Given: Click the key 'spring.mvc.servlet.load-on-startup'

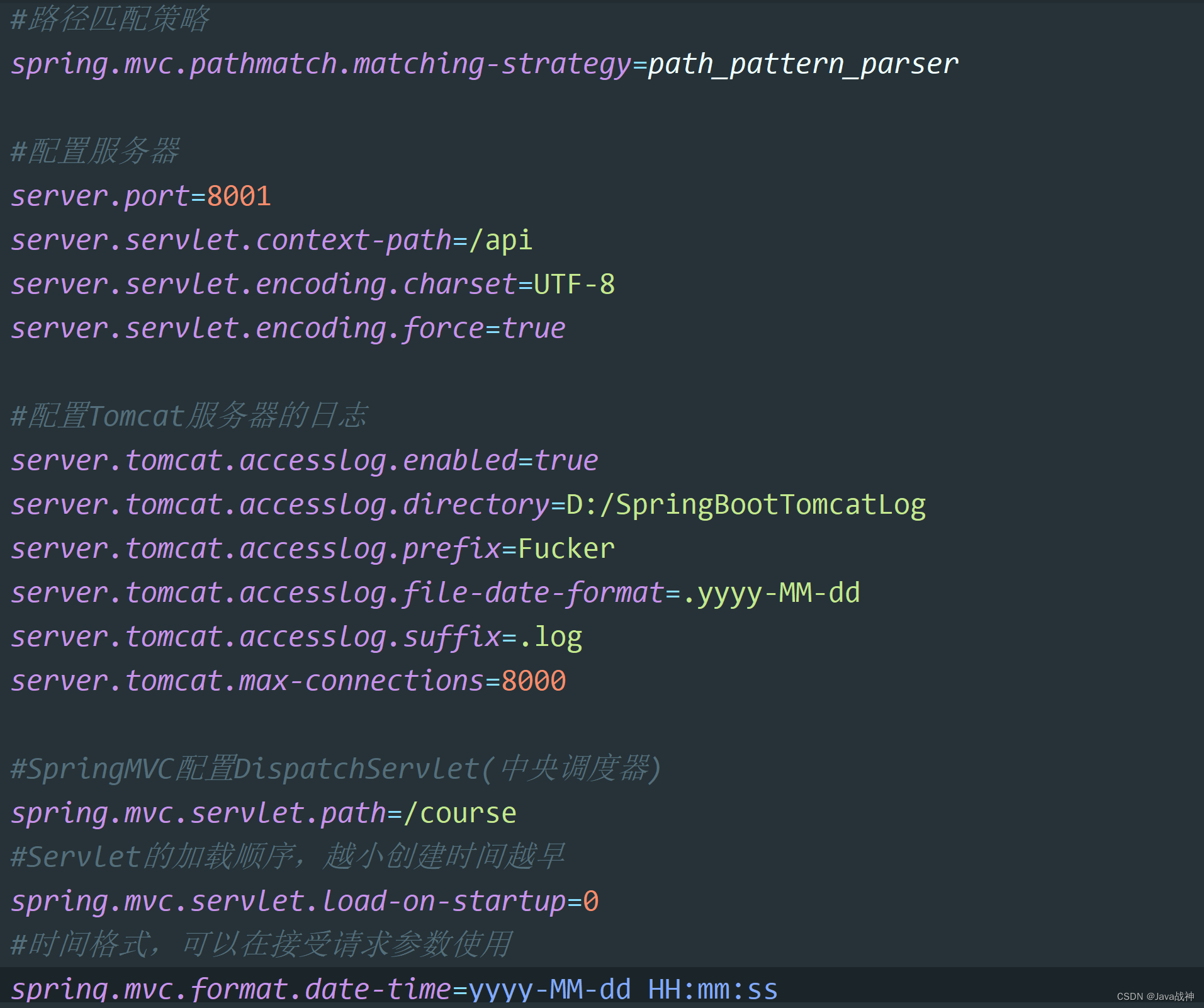Looking at the screenshot, I should (289, 902).
